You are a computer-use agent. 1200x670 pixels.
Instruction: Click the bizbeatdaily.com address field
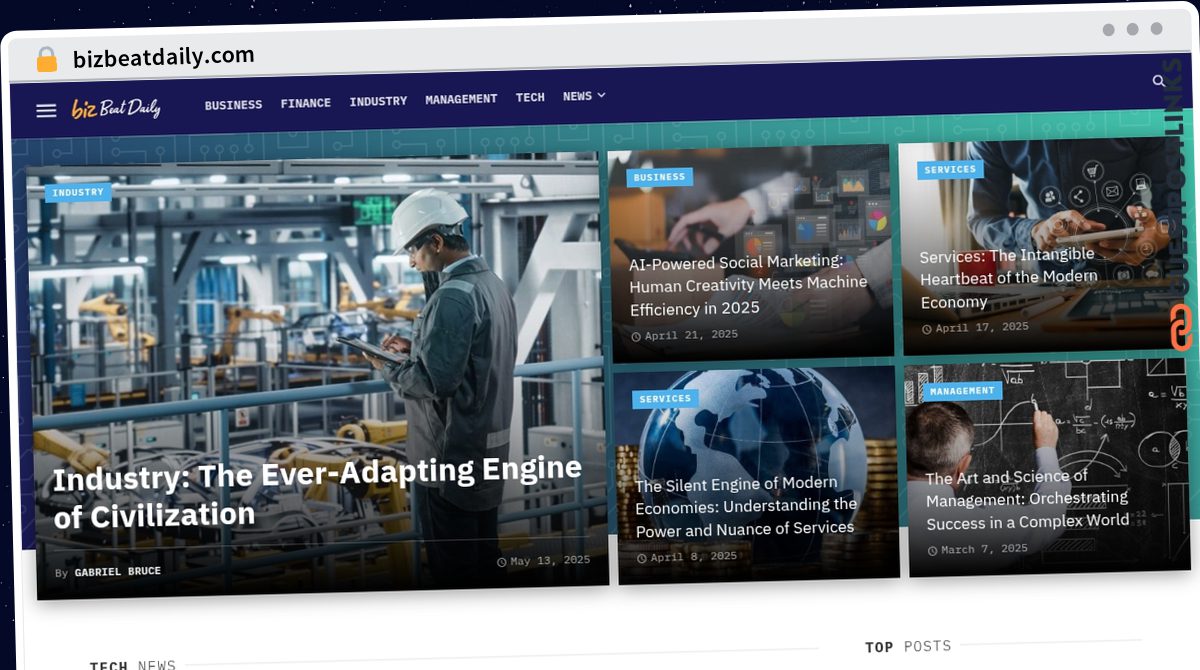pyautogui.click(x=163, y=57)
